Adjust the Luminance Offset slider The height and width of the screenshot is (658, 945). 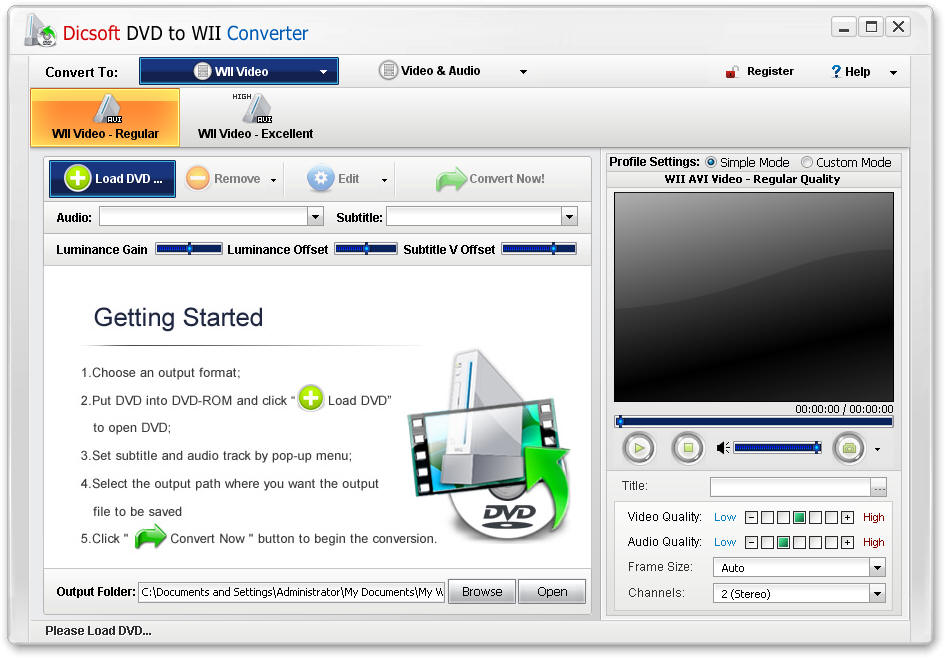[x=366, y=249]
